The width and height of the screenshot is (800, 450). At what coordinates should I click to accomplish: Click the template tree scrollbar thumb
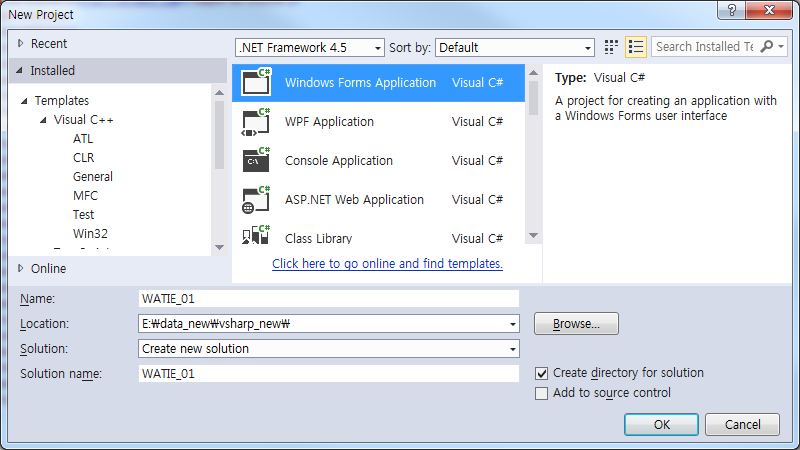point(219,135)
